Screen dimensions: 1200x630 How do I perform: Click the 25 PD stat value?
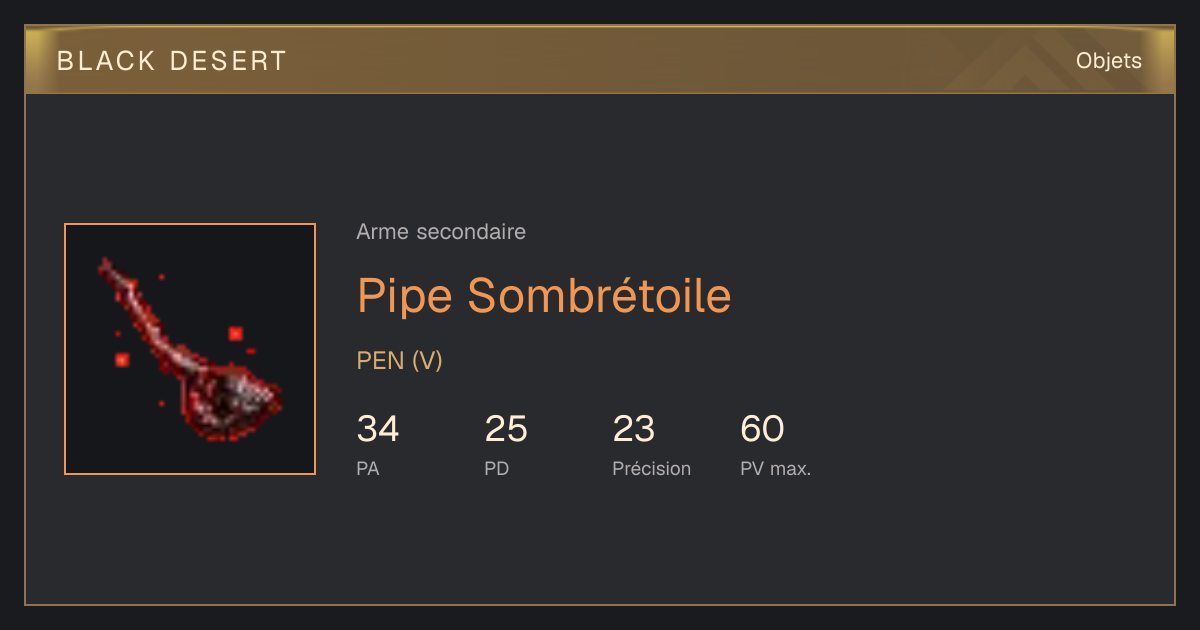point(506,429)
